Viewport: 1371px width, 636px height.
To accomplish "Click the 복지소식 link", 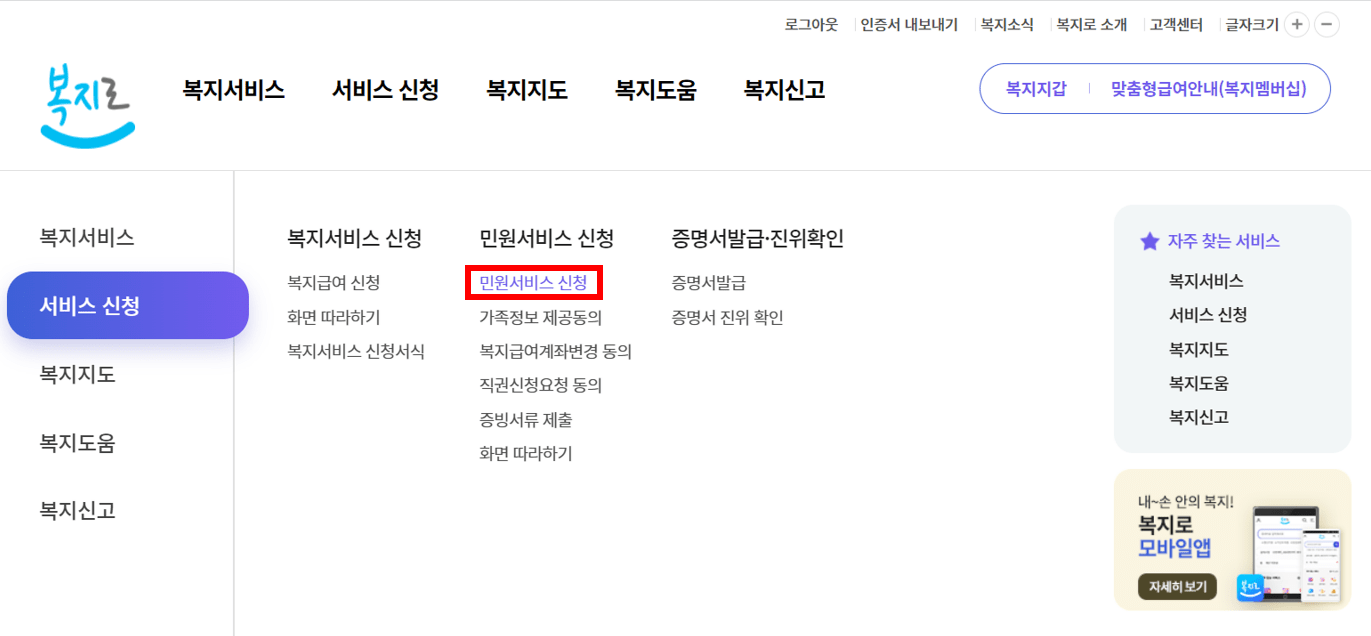I will tap(1007, 24).
